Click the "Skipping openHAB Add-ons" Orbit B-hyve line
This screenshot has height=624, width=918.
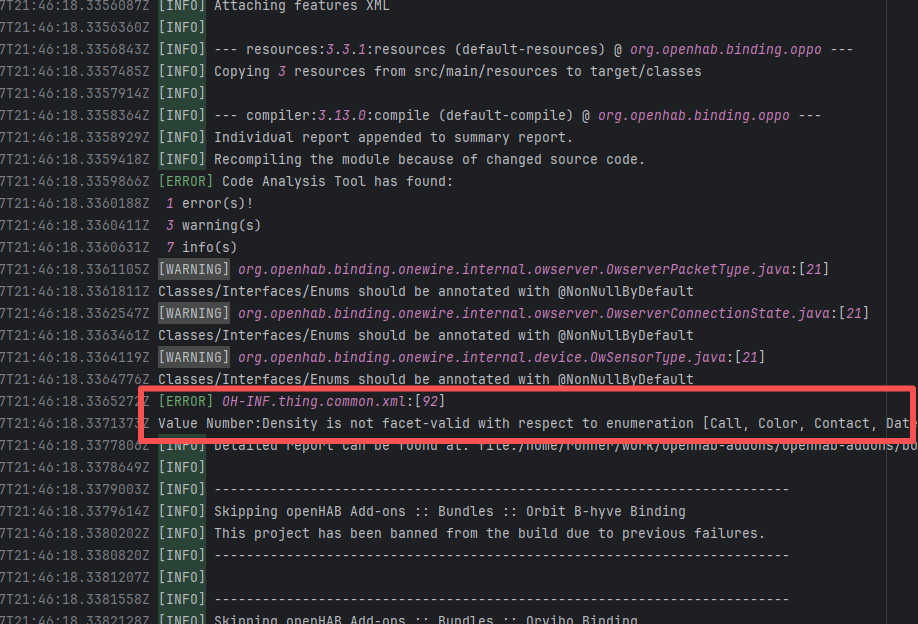pos(450,512)
